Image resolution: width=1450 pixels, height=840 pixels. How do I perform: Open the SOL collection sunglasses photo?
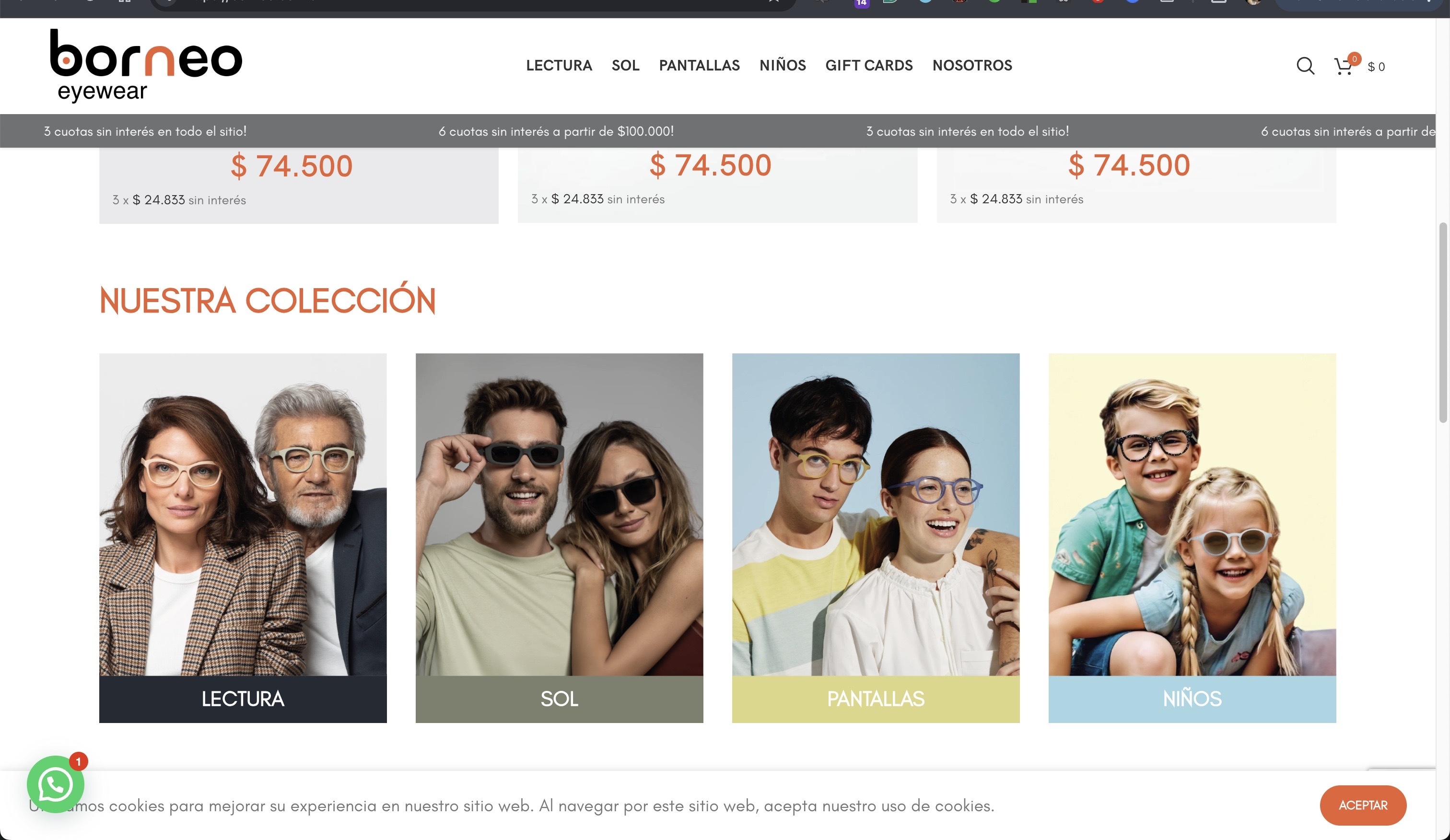559,514
